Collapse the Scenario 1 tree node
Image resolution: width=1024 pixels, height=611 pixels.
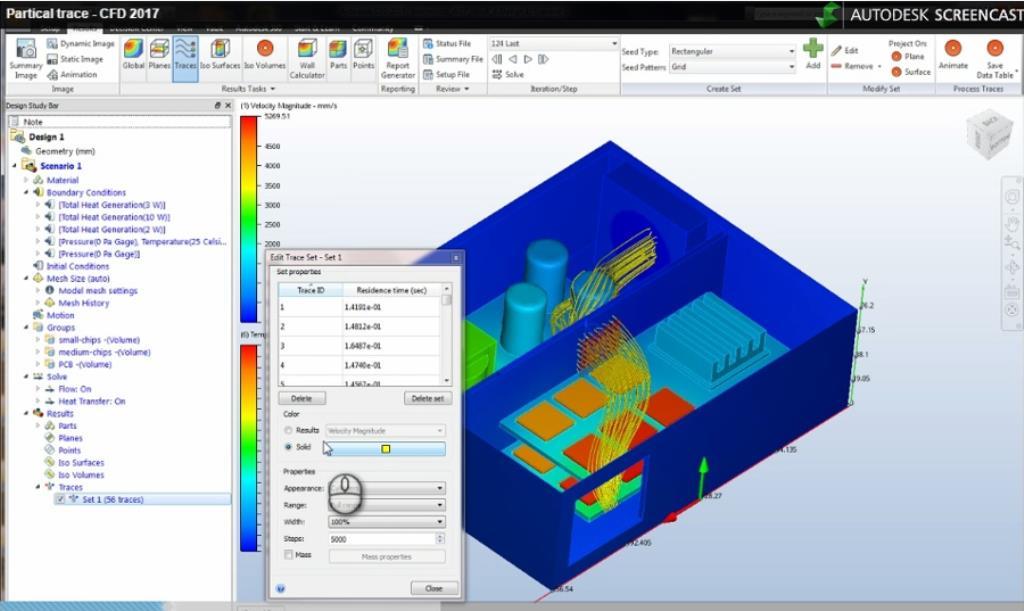click(14, 166)
